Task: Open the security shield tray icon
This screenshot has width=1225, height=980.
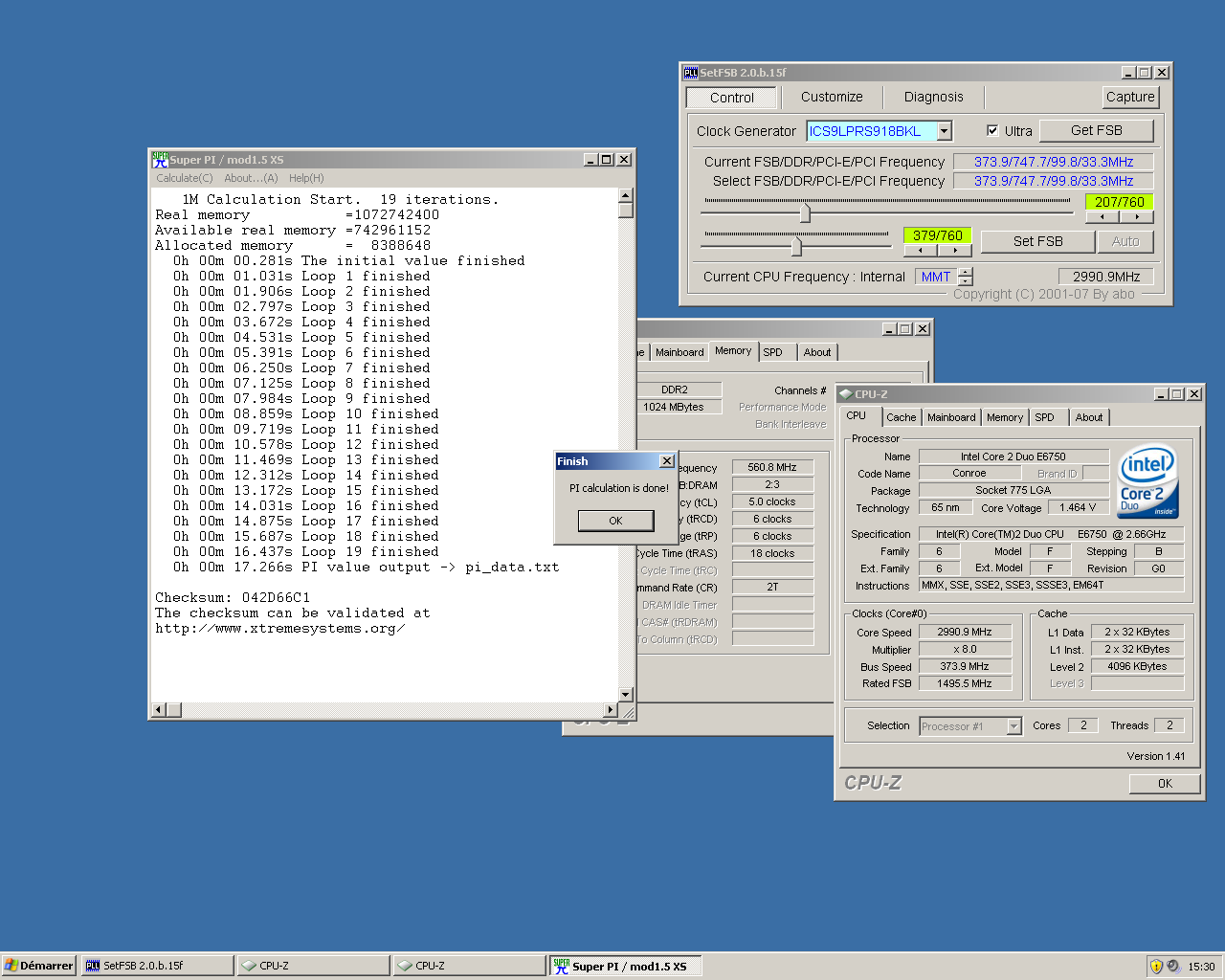Action: coord(1156,967)
